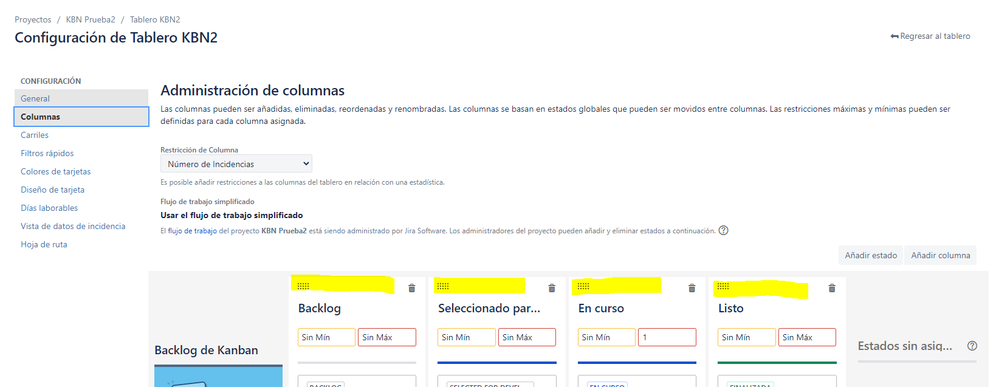Go to KBN Prueba2 breadcrumb
999x387 pixels.
(x=90, y=20)
